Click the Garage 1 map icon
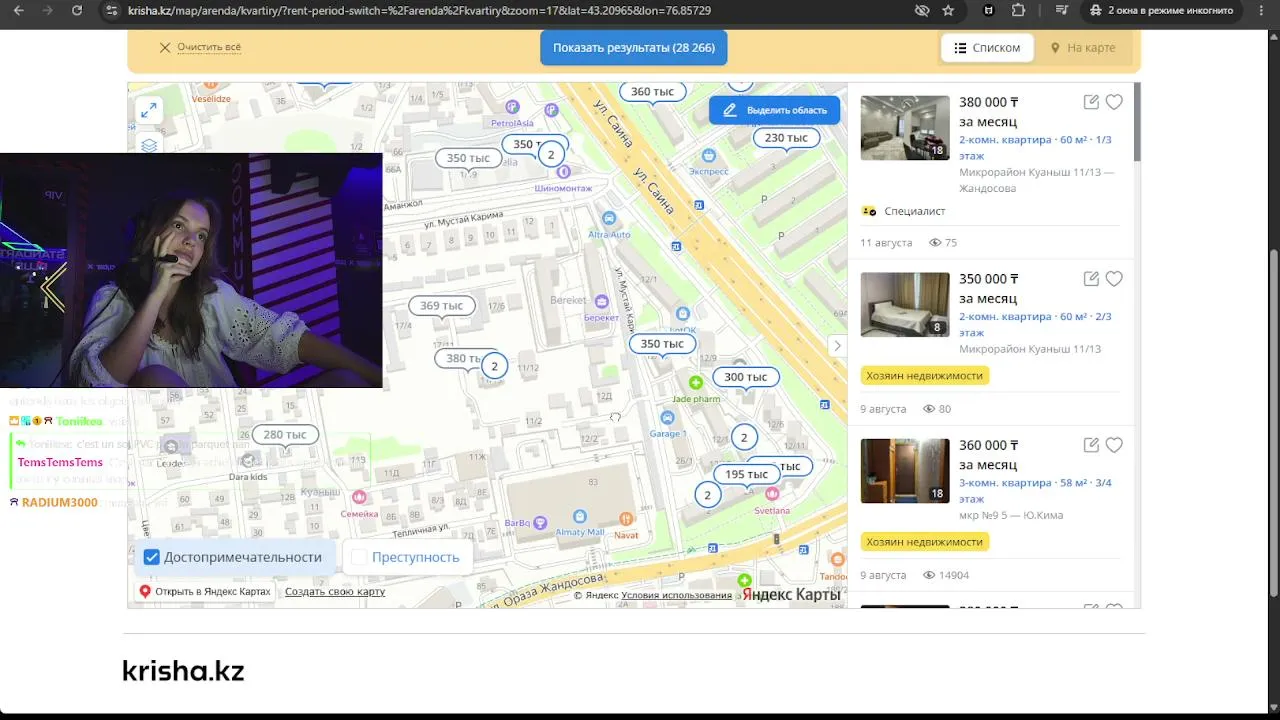Screen dimensions: 1280x720 tap(668, 417)
